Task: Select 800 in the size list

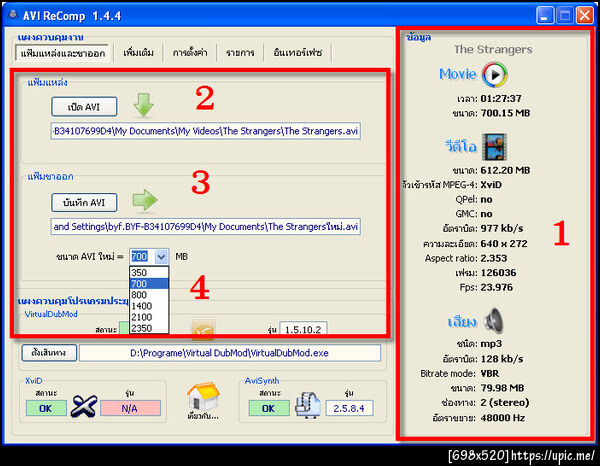Action: click(149, 295)
